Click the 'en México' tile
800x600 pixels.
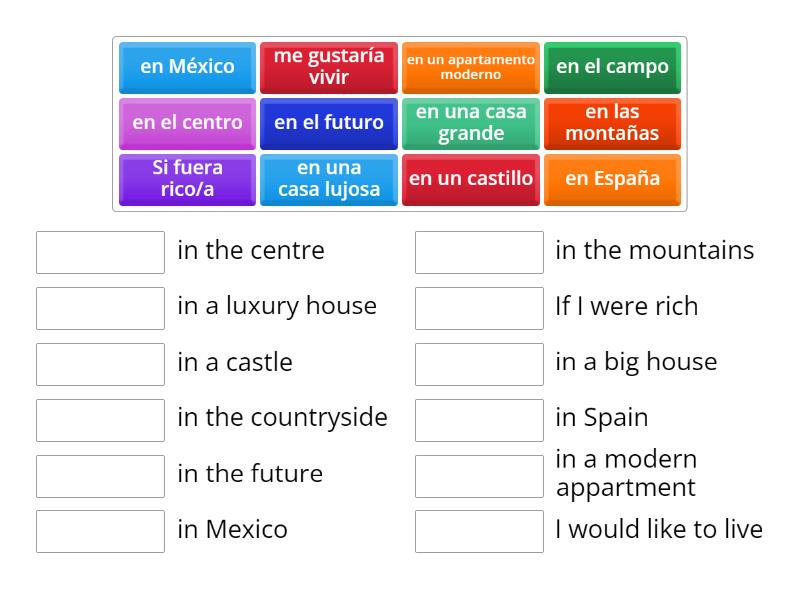[187, 67]
